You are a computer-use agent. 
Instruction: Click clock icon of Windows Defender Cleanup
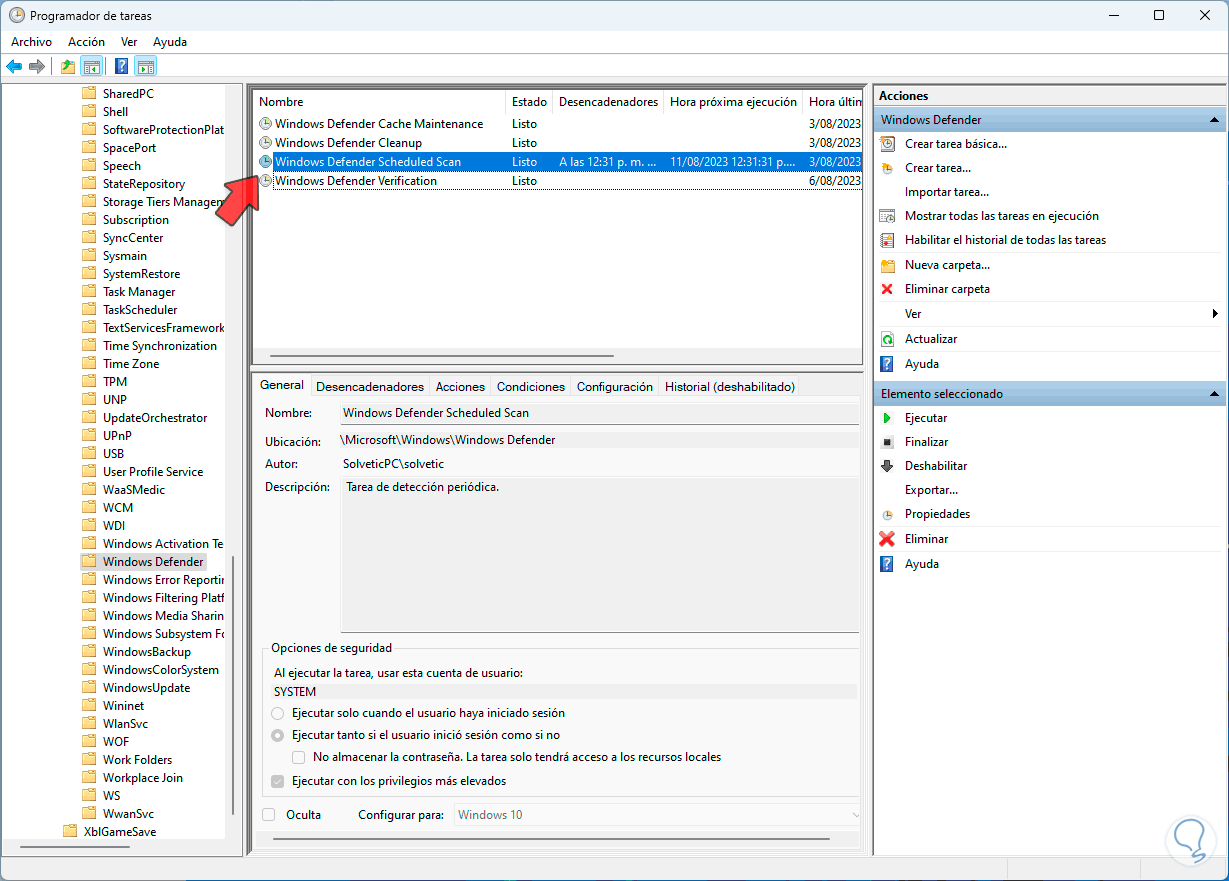[x=265, y=143]
